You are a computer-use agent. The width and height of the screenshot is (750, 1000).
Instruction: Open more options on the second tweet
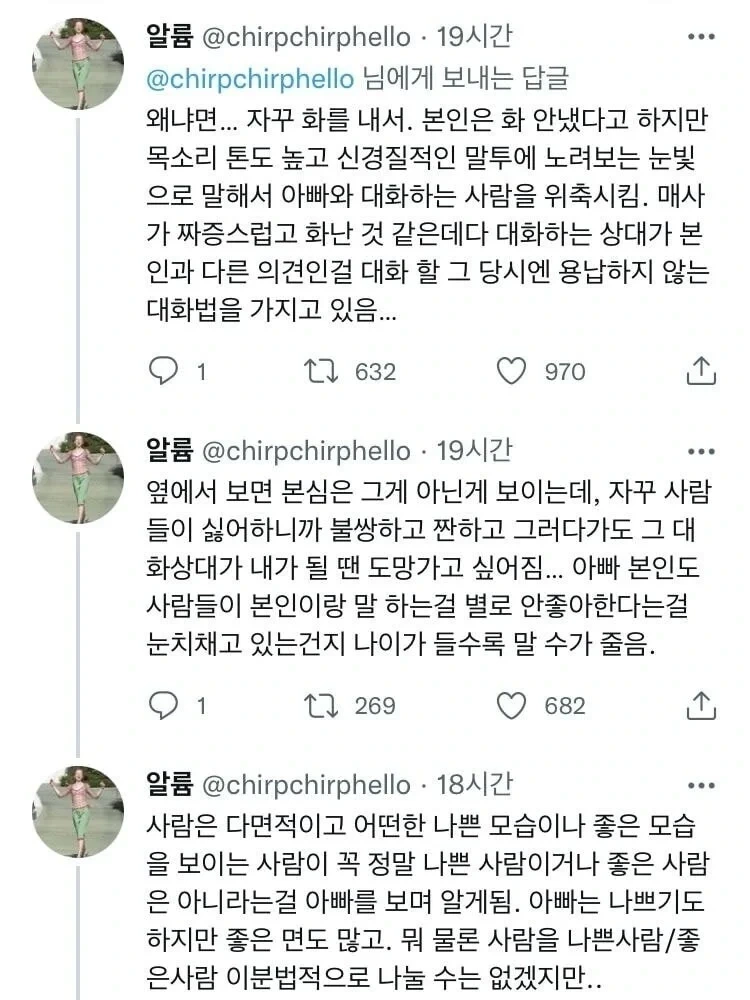[701, 451]
